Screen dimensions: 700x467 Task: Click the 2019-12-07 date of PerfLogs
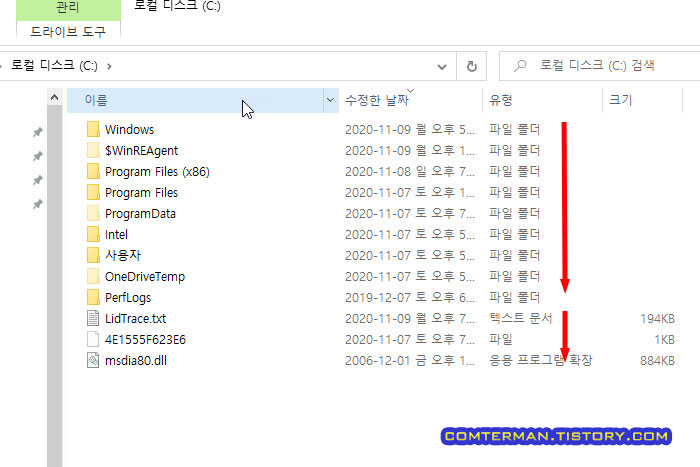410,297
